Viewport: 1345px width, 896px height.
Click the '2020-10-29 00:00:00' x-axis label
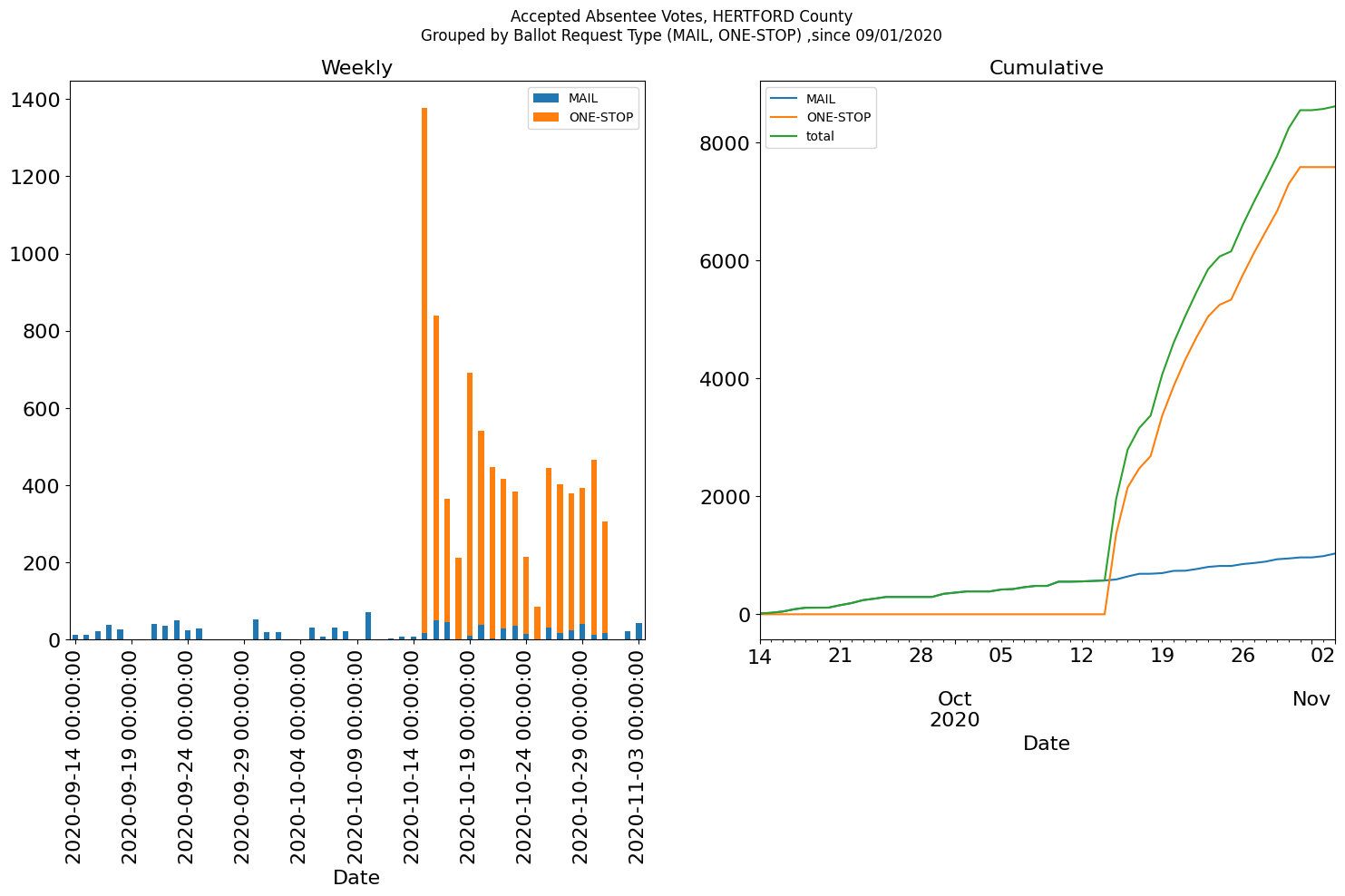[581, 755]
